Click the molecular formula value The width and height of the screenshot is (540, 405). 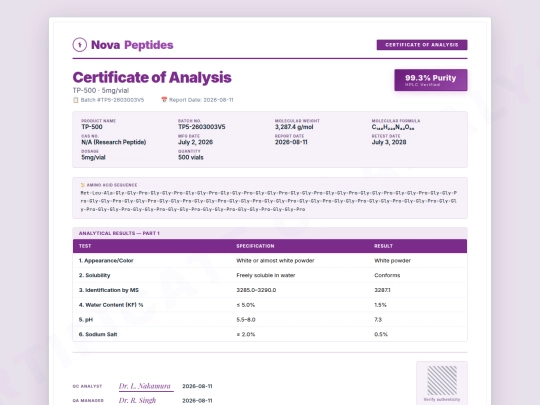393,127
